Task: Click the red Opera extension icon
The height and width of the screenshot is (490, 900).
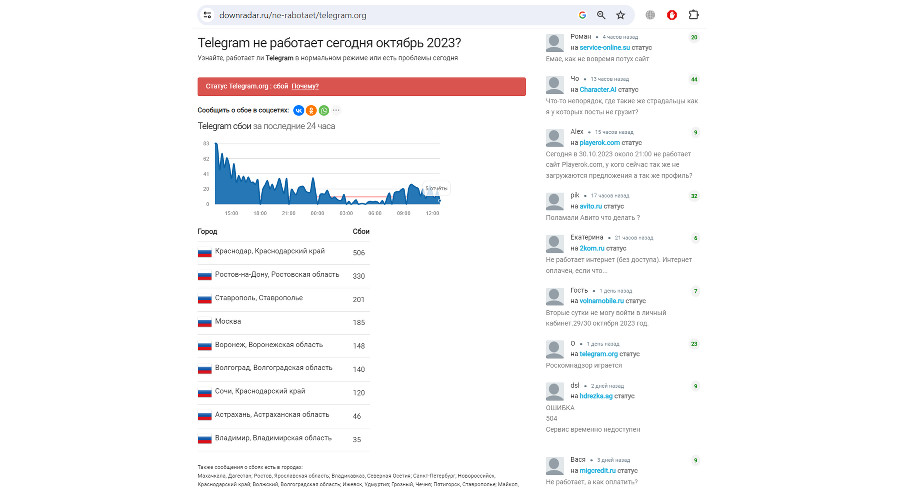Action: coord(672,15)
